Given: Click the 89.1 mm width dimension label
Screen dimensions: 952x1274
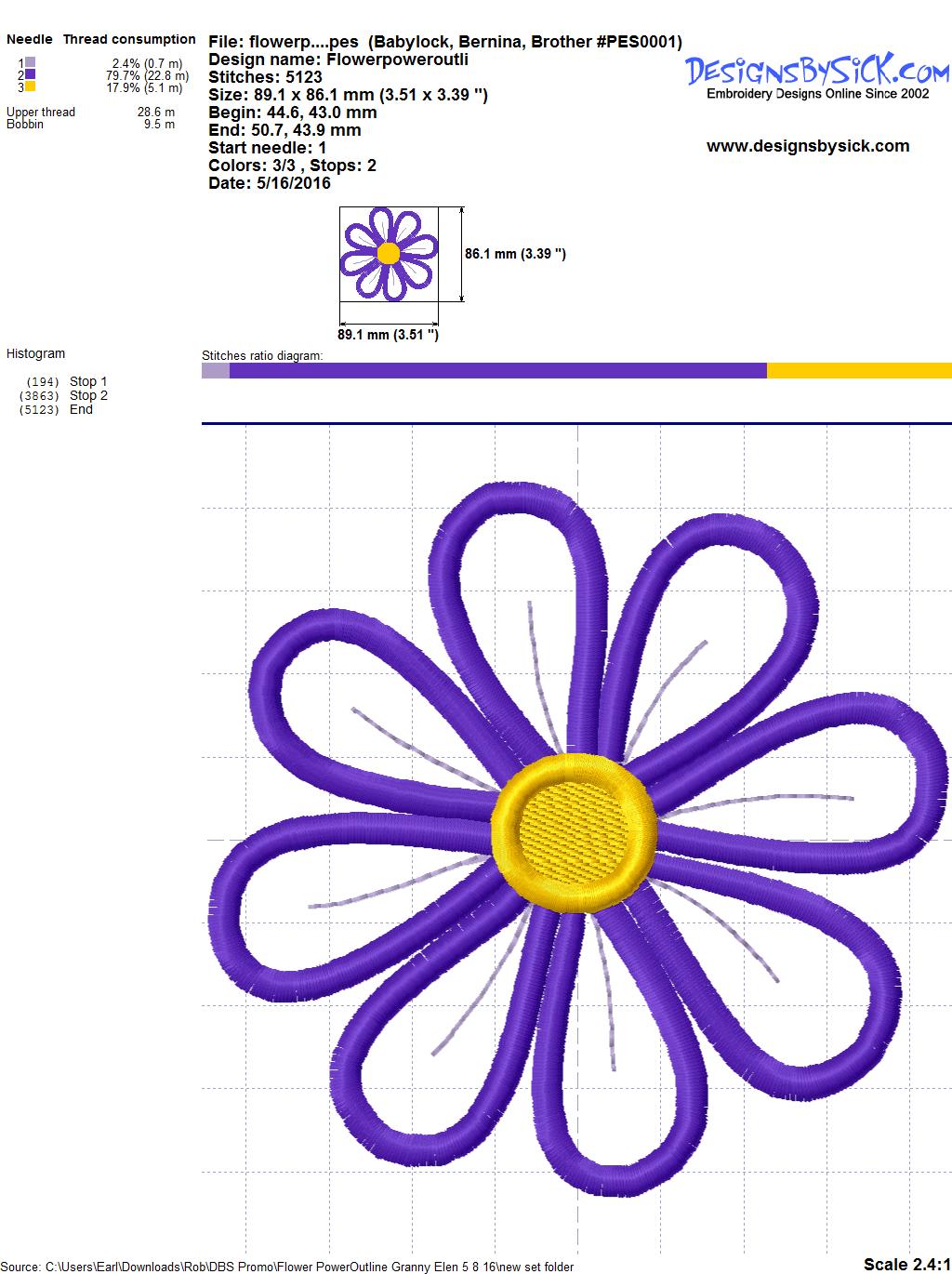Looking at the screenshot, I should (388, 335).
